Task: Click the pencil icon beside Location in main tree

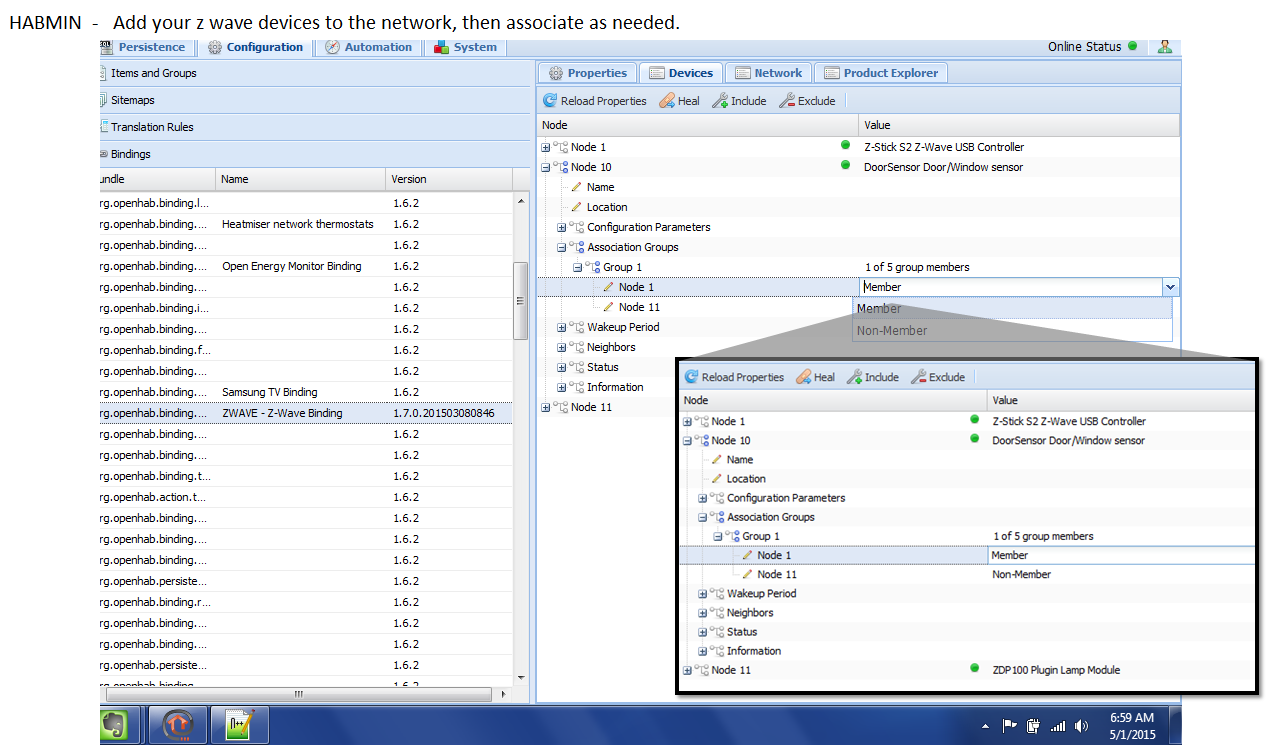Action: 576,207
